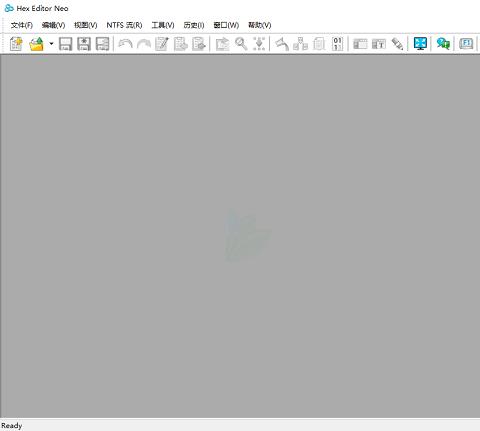Click the structure hierarchy icon
This screenshot has height=431, width=480.
point(300,44)
